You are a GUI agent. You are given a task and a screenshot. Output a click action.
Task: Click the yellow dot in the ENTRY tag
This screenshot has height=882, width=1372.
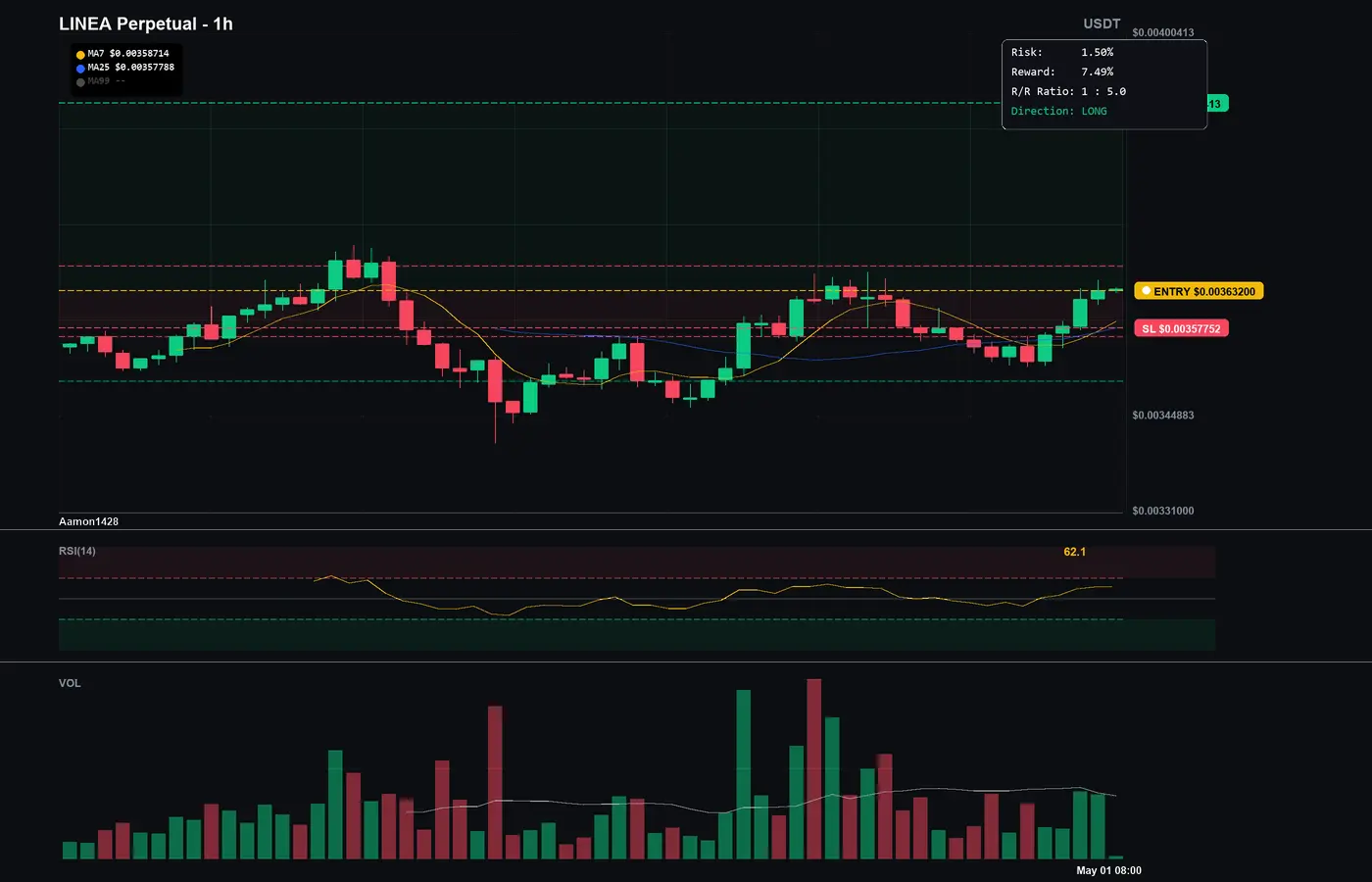(x=1146, y=291)
